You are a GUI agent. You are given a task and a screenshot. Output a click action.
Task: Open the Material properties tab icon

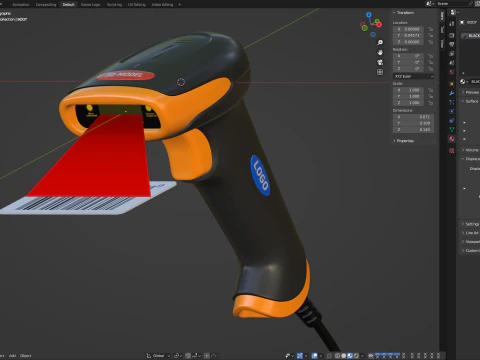point(452,139)
